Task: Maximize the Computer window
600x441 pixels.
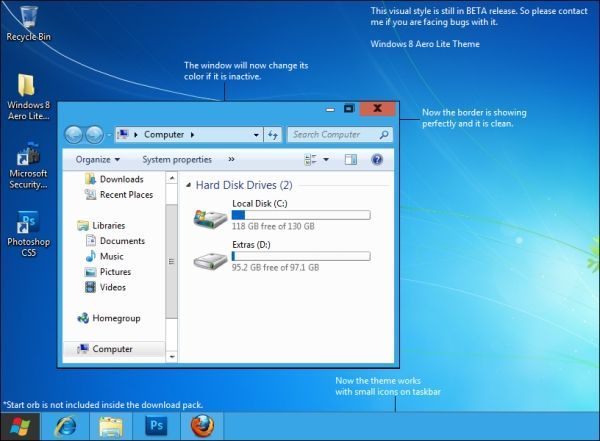Action: [349, 109]
